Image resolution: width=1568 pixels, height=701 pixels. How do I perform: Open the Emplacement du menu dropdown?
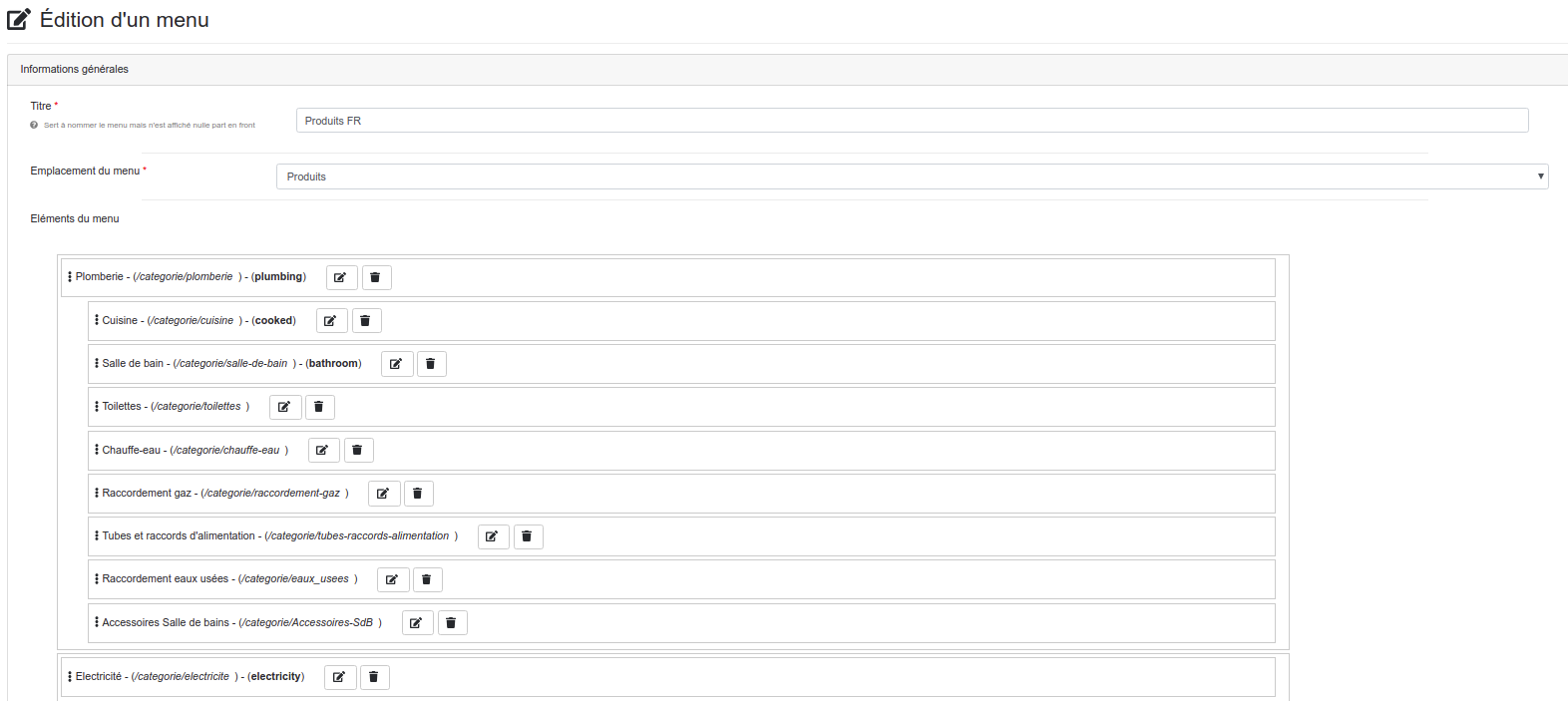tap(912, 176)
